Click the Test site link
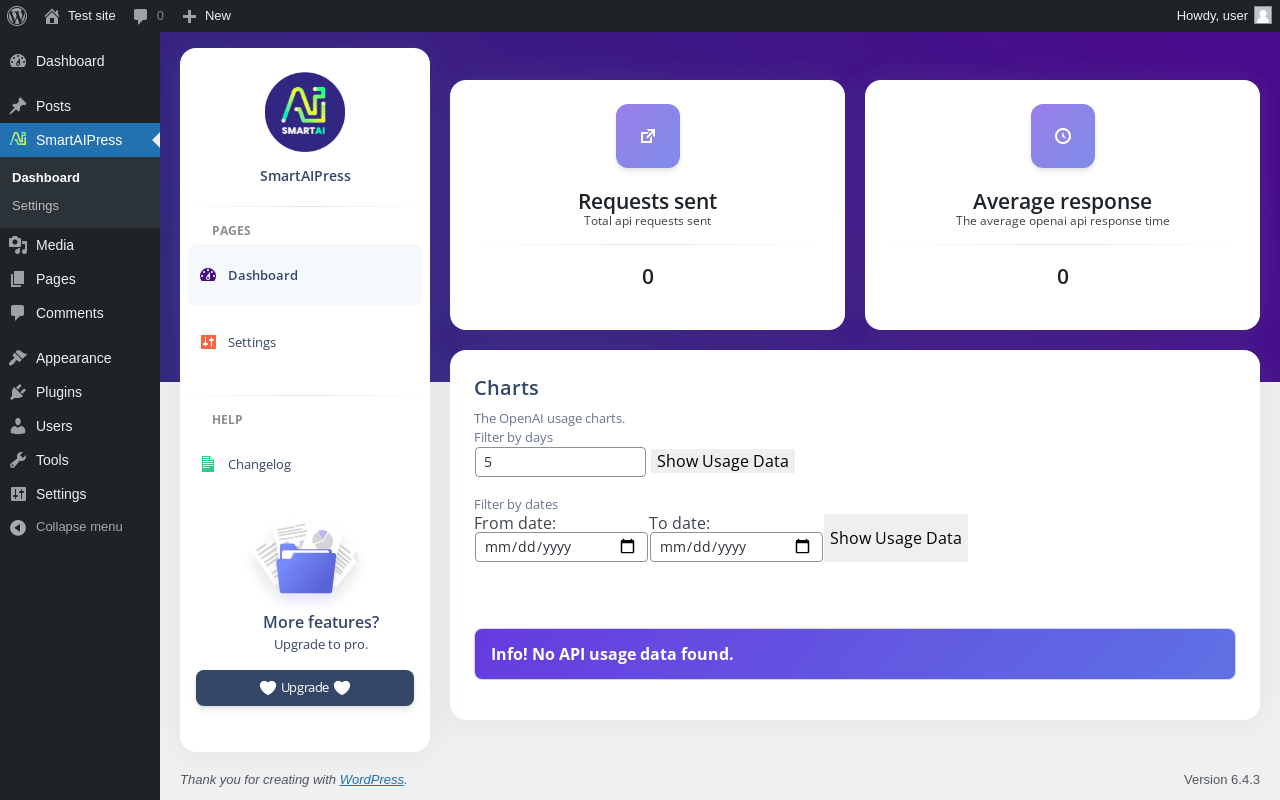This screenshot has width=1280, height=800. (x=80, y=16)
